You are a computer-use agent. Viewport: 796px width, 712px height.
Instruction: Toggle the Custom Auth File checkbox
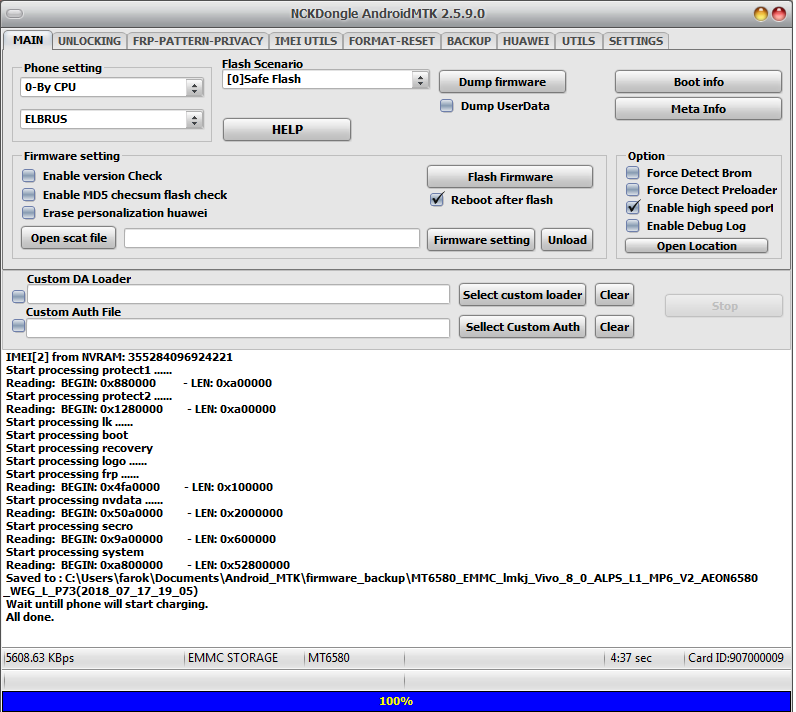pos(19,326)
